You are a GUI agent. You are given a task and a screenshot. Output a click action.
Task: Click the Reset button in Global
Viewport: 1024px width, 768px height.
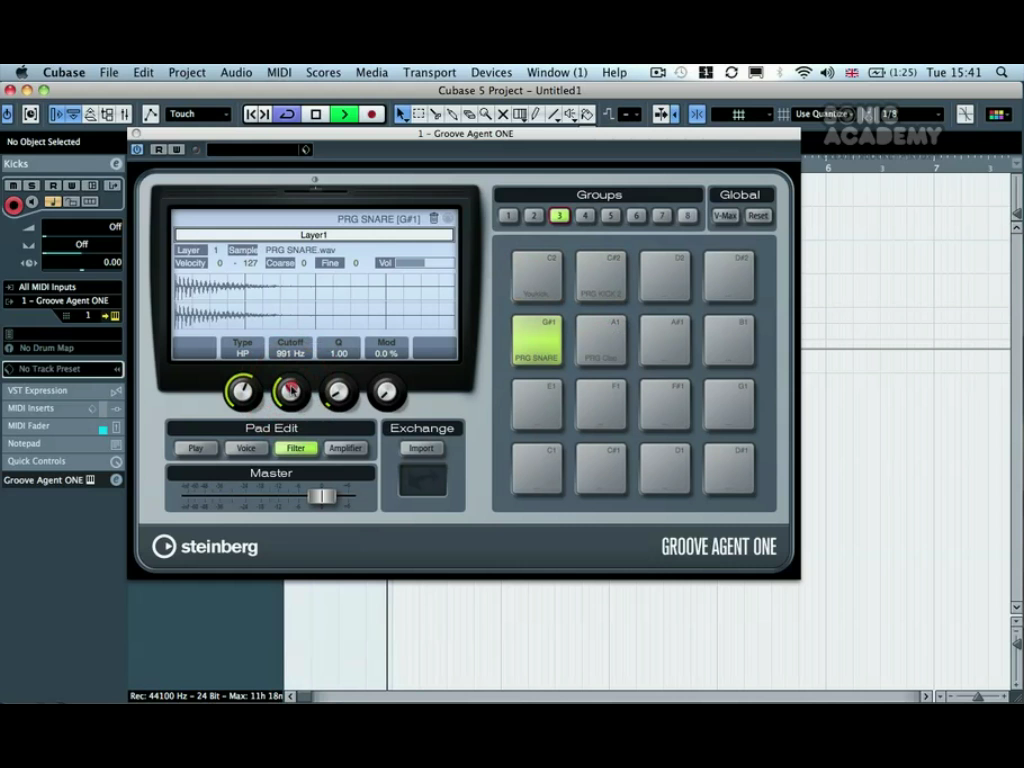[x=758, y=216]
